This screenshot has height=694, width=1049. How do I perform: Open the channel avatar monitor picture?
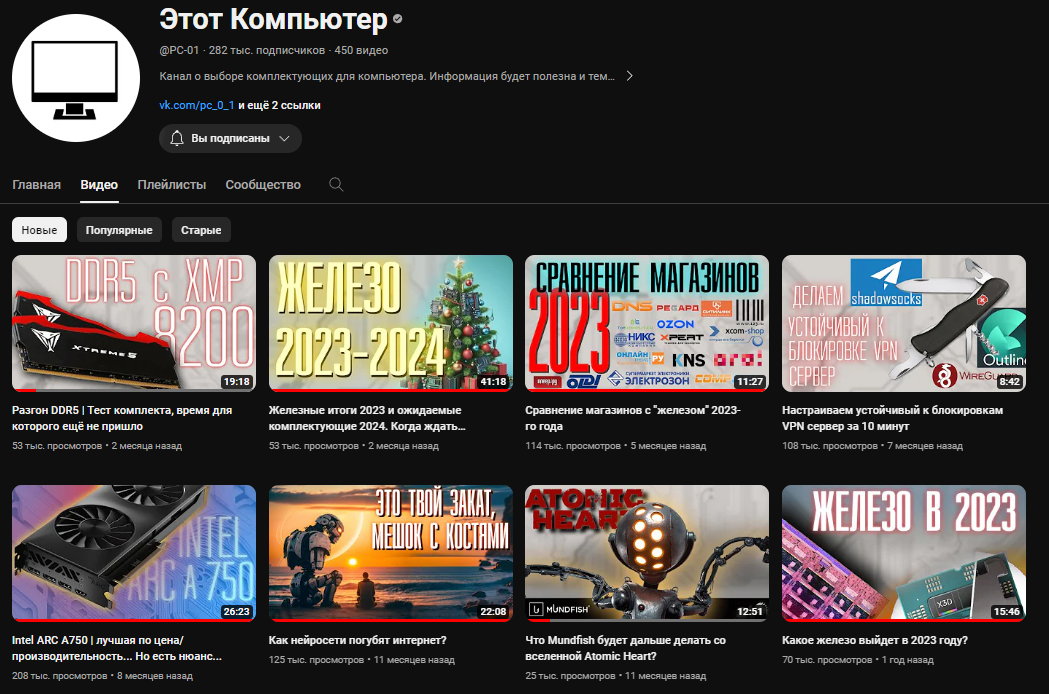click(76, 78)
